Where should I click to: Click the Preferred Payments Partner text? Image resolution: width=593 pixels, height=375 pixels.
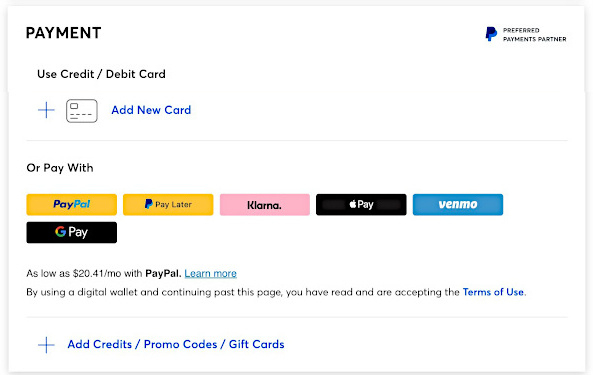coord(534,34)
